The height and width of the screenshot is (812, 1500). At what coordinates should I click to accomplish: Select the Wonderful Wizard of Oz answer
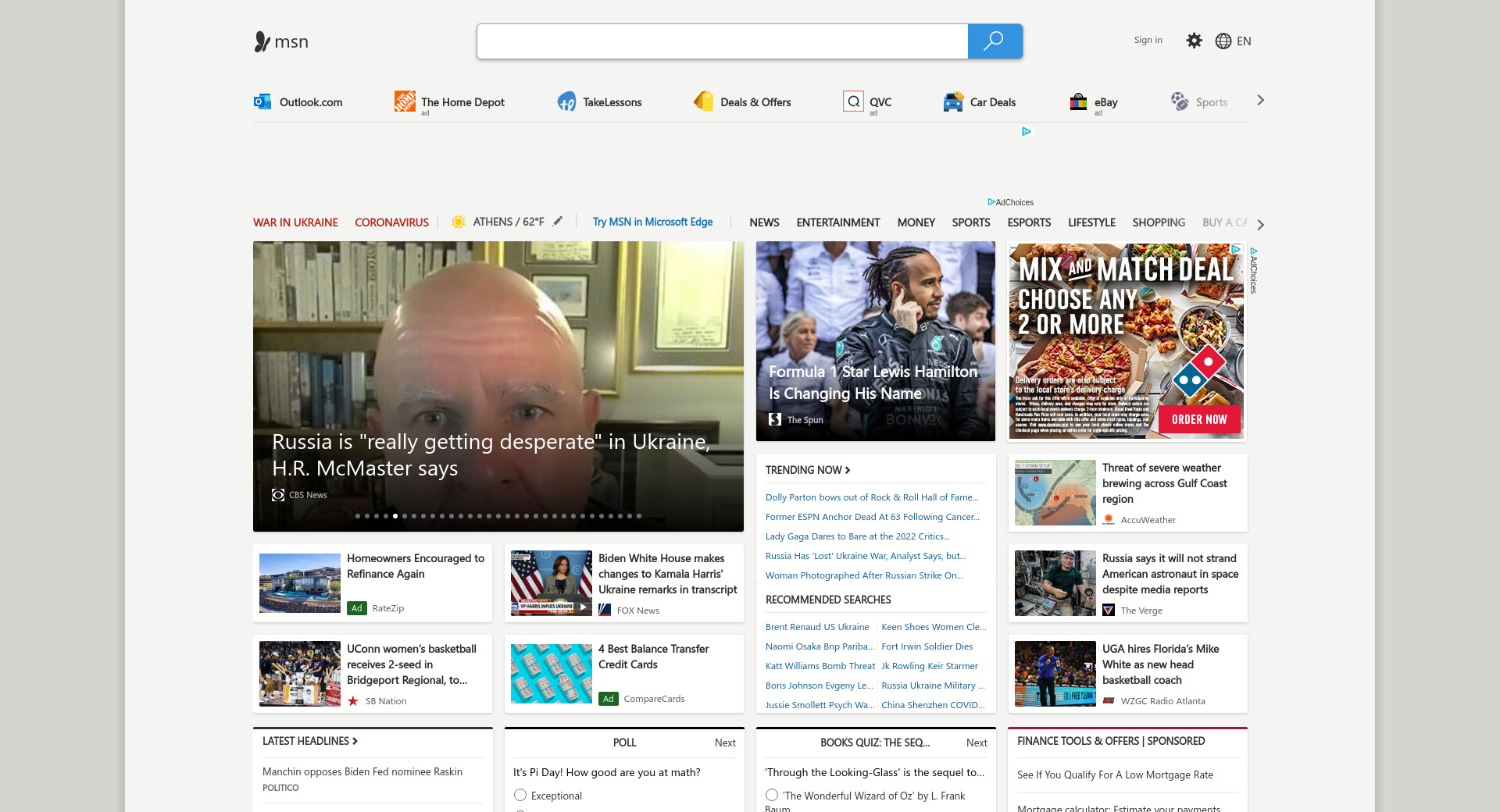click(x=772, y=795)
